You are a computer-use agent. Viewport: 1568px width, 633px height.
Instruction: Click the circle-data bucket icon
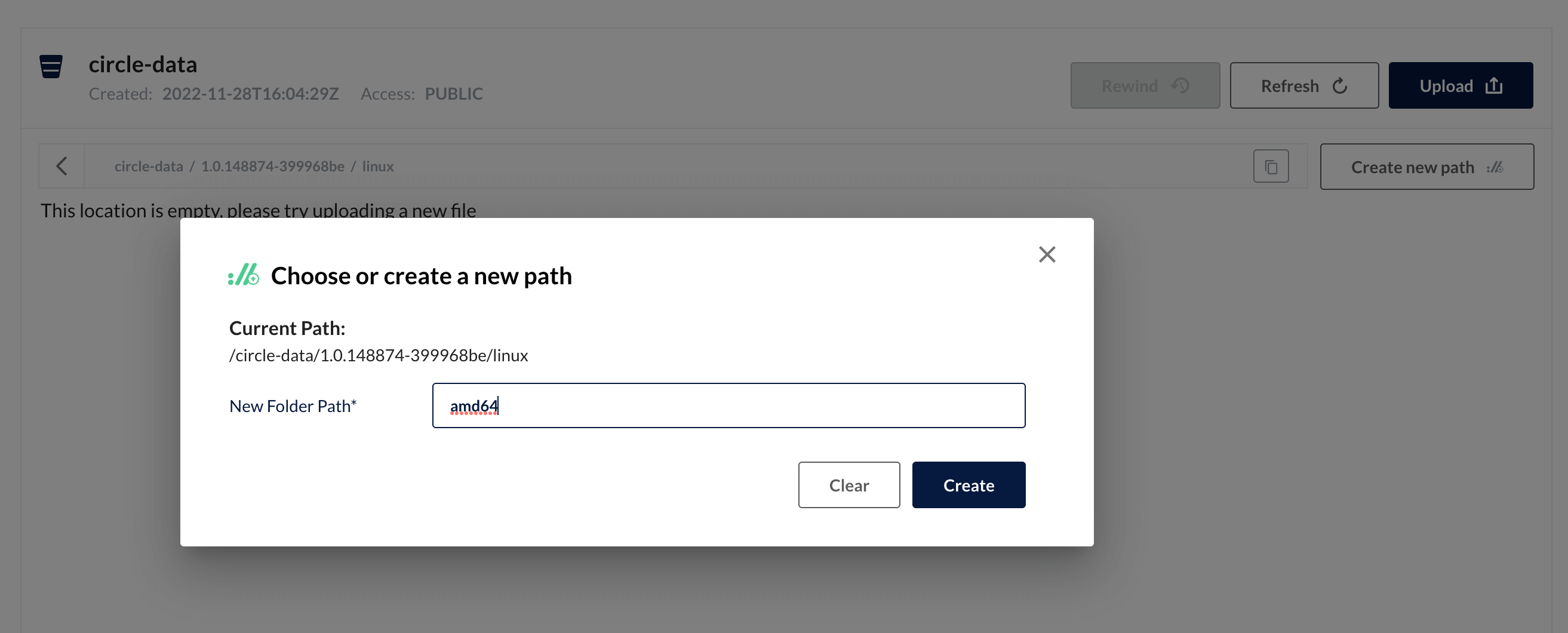coord(51,66)
